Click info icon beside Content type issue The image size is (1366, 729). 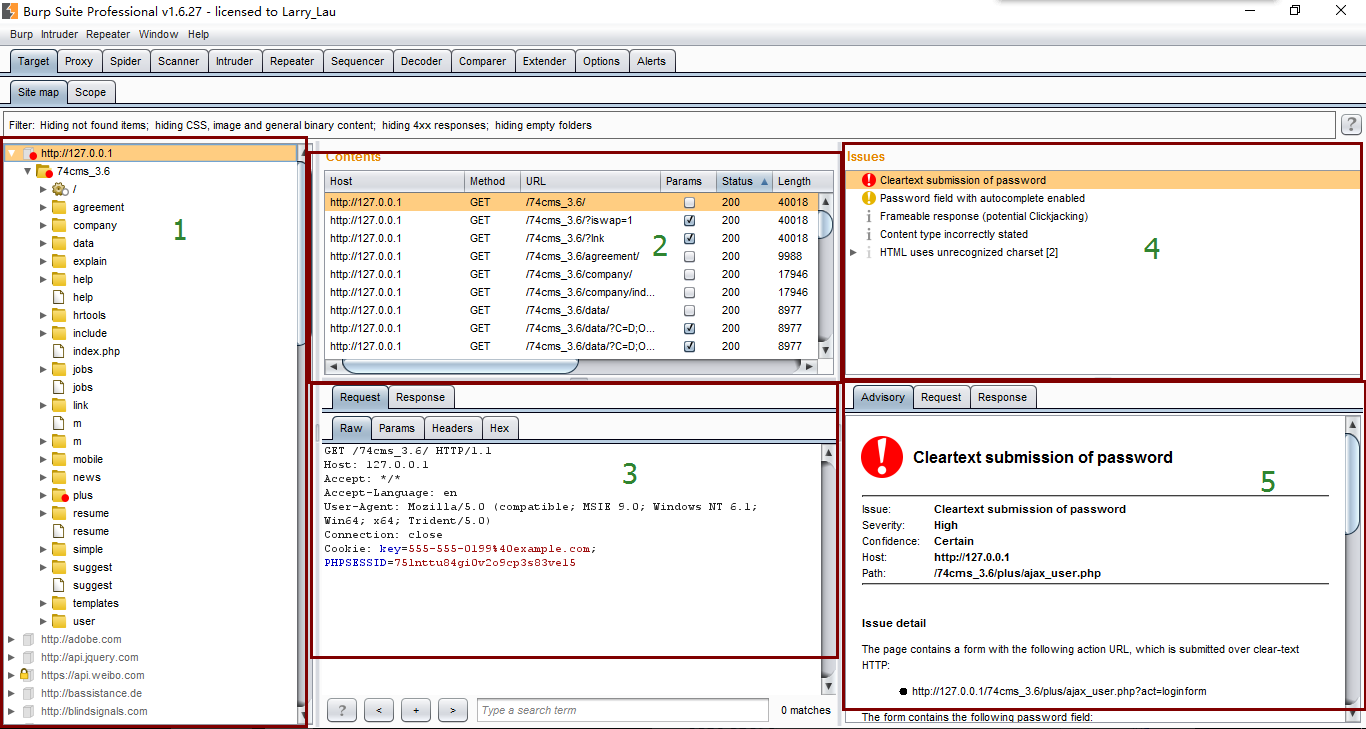click(868, 234)
